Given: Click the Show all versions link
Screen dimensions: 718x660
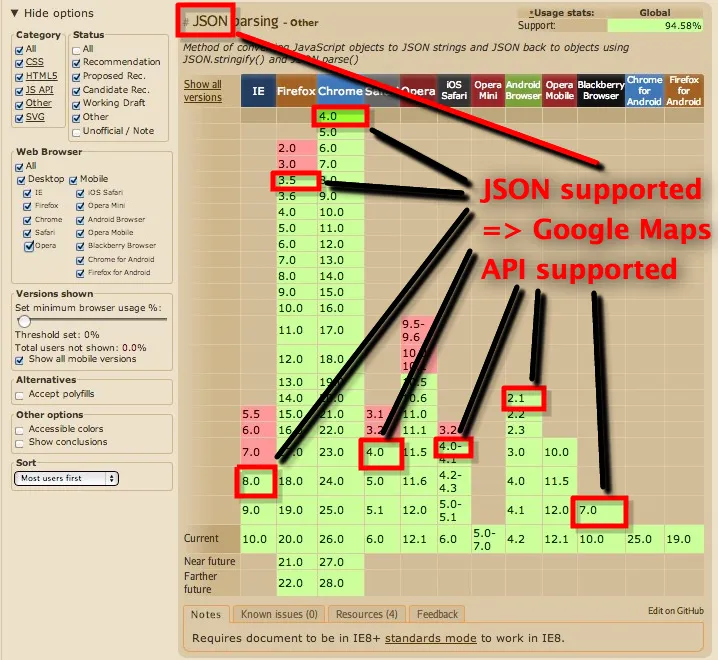Looking at the screenshot, I should [203, 91].
